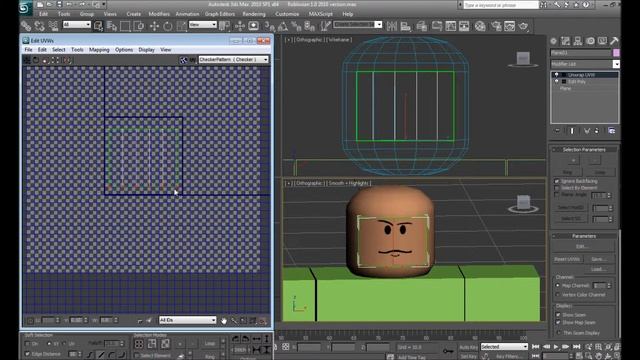
Task: Open the 3ds Max application menu logo
Action: click(x=25, y=7)
